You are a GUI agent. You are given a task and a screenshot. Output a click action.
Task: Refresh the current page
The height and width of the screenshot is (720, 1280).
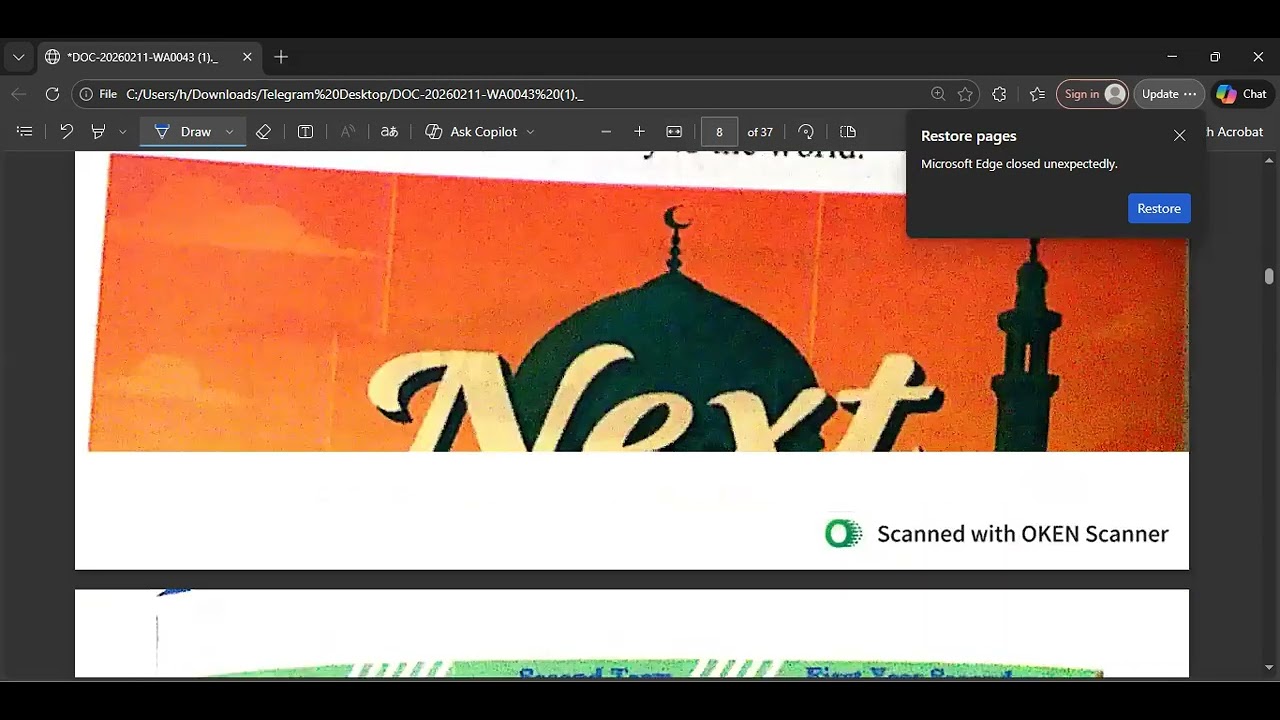click(52, 94)
